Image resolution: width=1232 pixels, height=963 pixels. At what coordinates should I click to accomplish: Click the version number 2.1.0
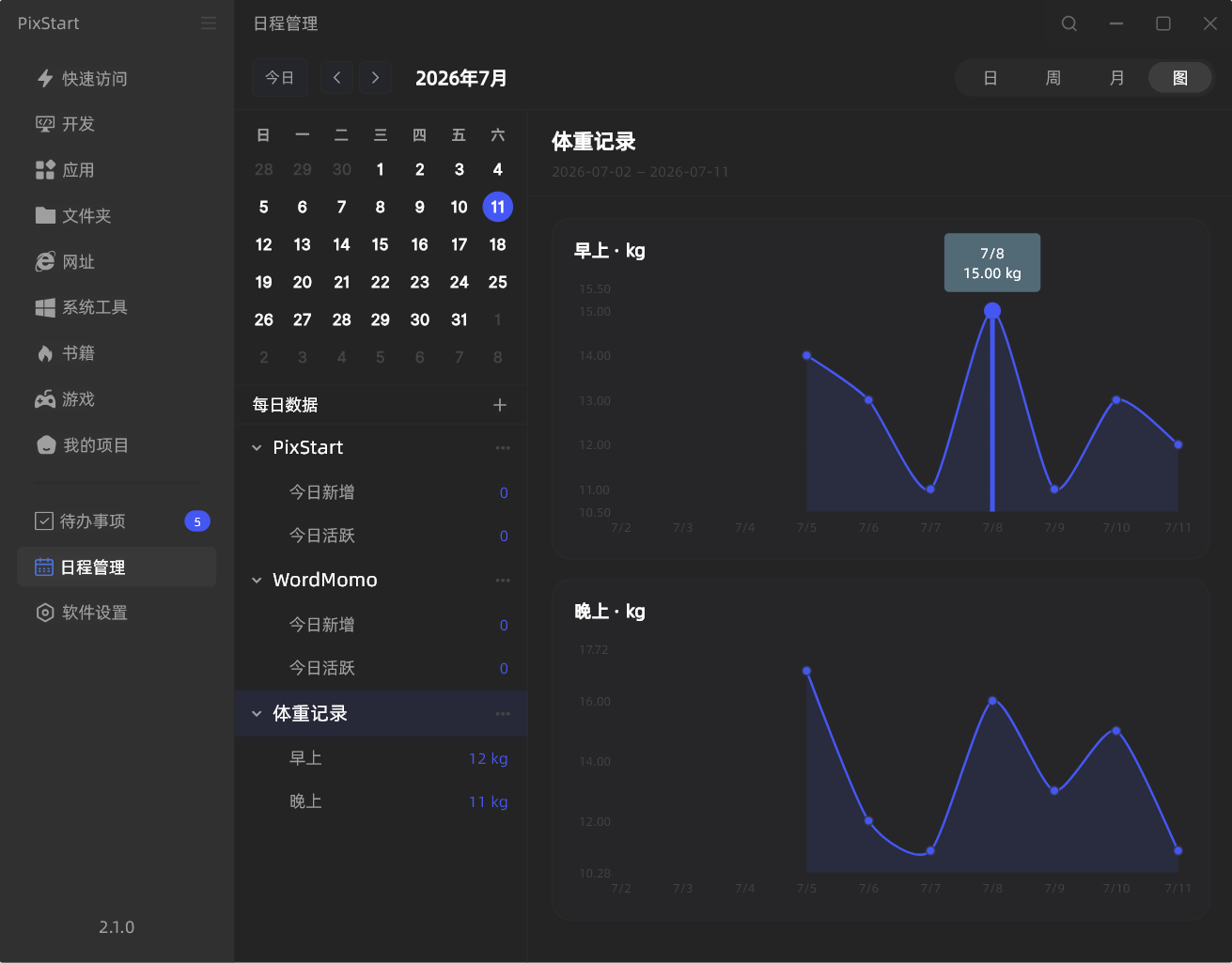tap(117, 927)
